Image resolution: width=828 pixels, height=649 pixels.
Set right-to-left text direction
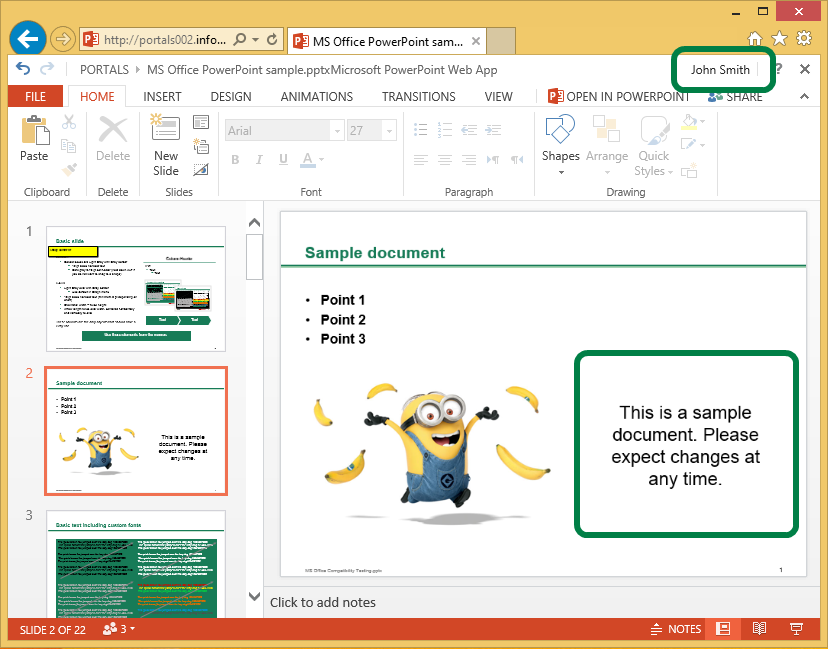pyautogui.click(x=517, y=159)
